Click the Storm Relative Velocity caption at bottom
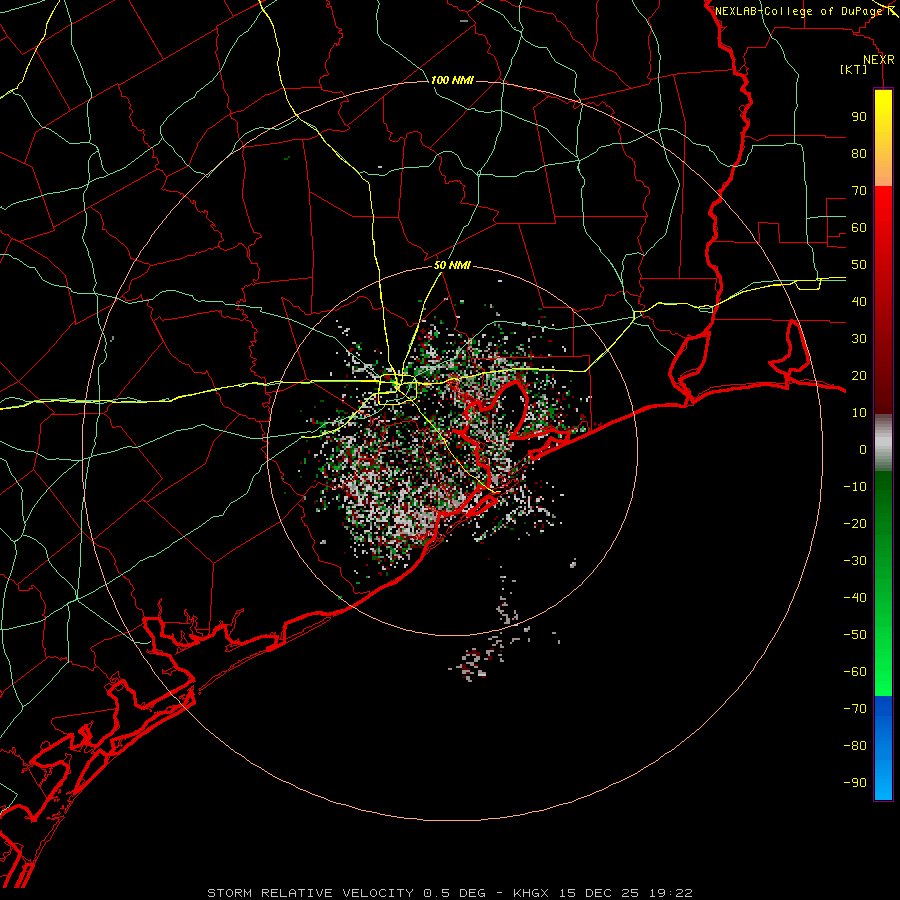Viewport: 900px width, 900px height. [450, 893]
